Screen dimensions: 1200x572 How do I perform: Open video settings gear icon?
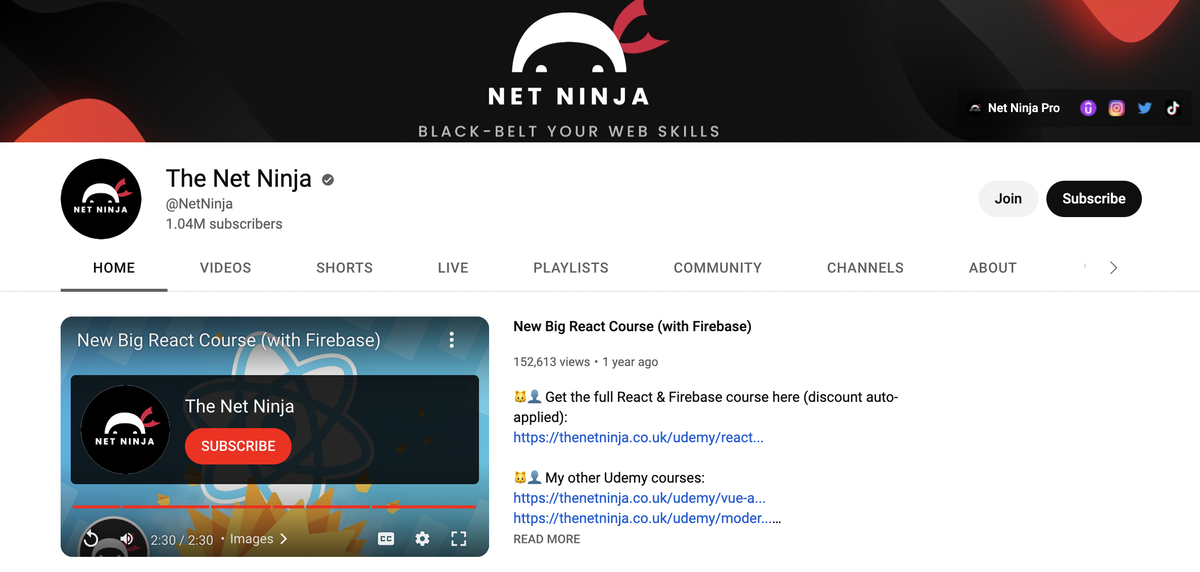pos(422,539)
